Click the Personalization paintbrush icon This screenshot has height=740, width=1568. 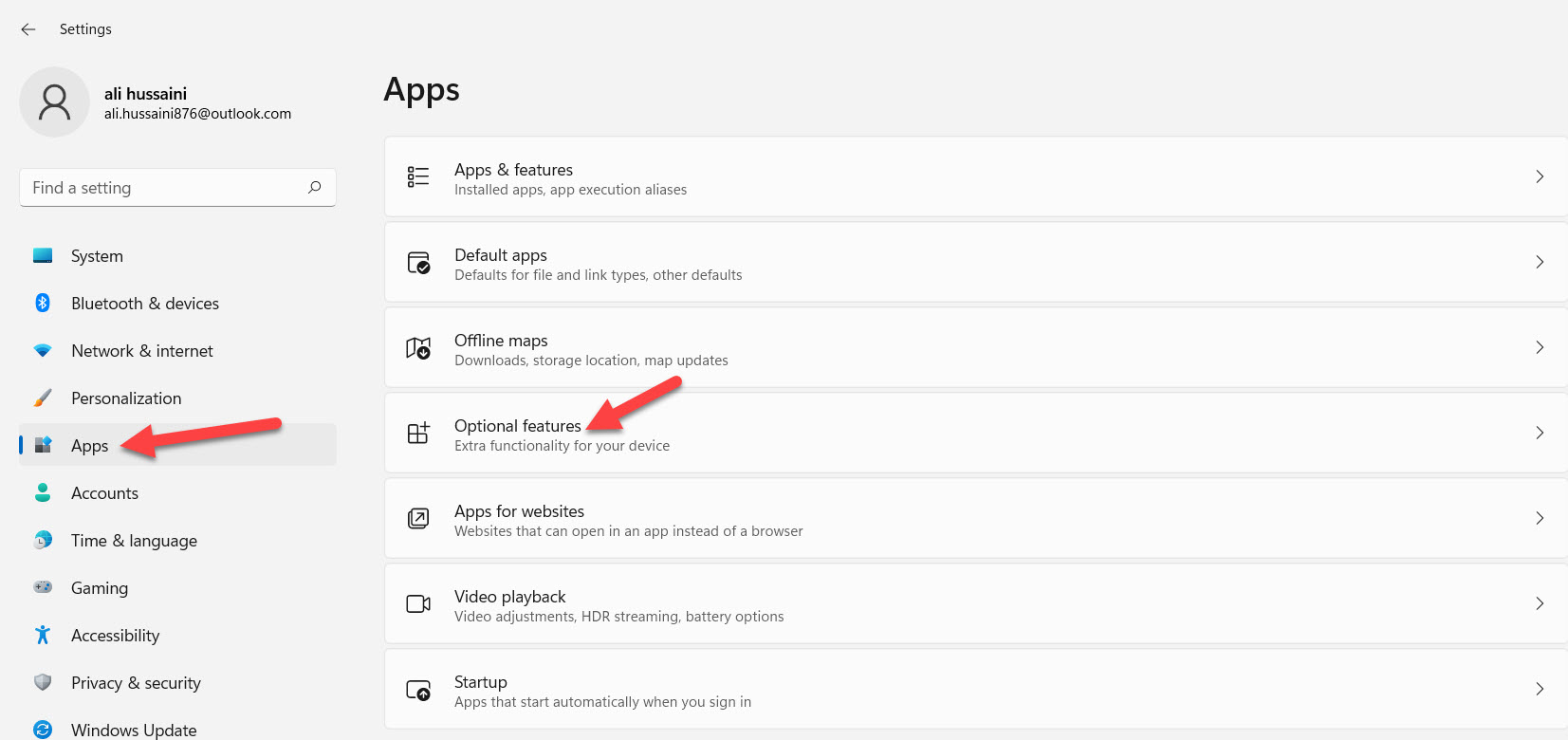tap(43, 398)
